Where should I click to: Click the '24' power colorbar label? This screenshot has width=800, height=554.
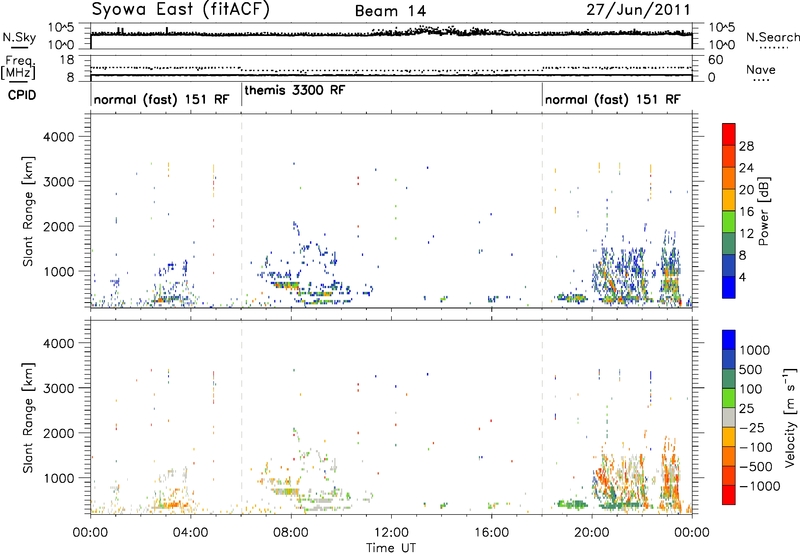(x=746, y=168)
